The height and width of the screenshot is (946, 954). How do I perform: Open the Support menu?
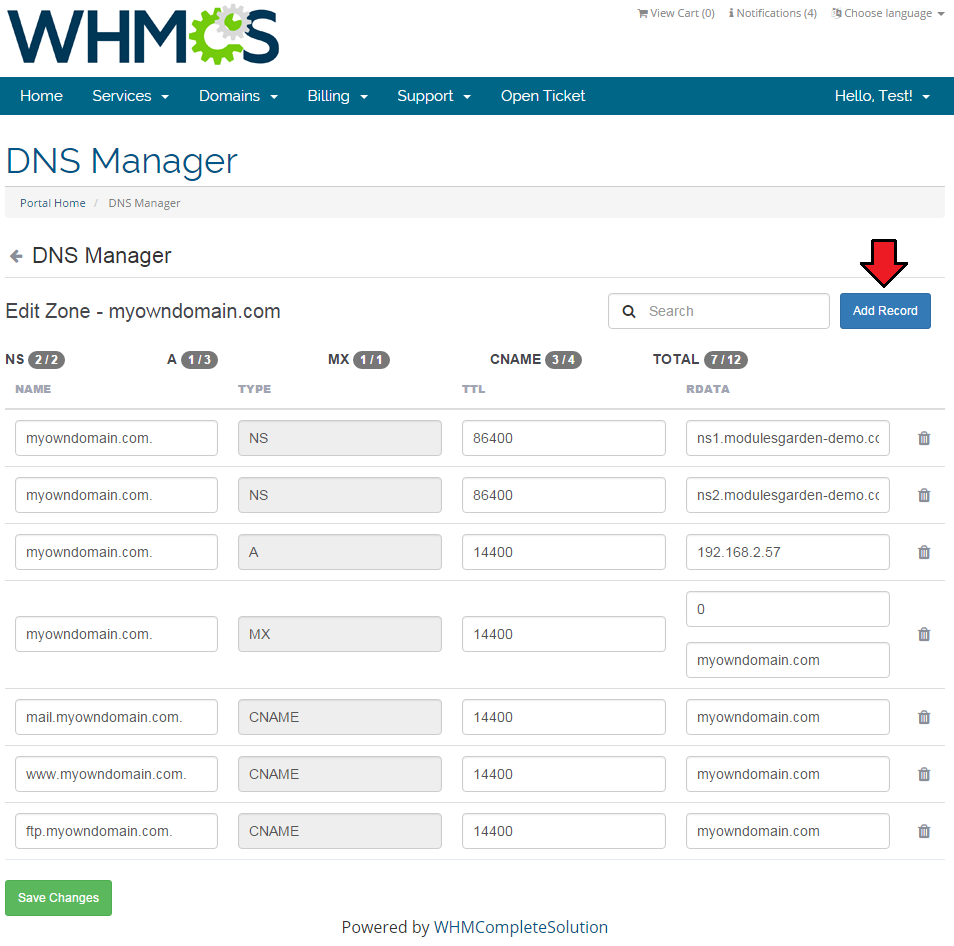[x=434, y=96]
